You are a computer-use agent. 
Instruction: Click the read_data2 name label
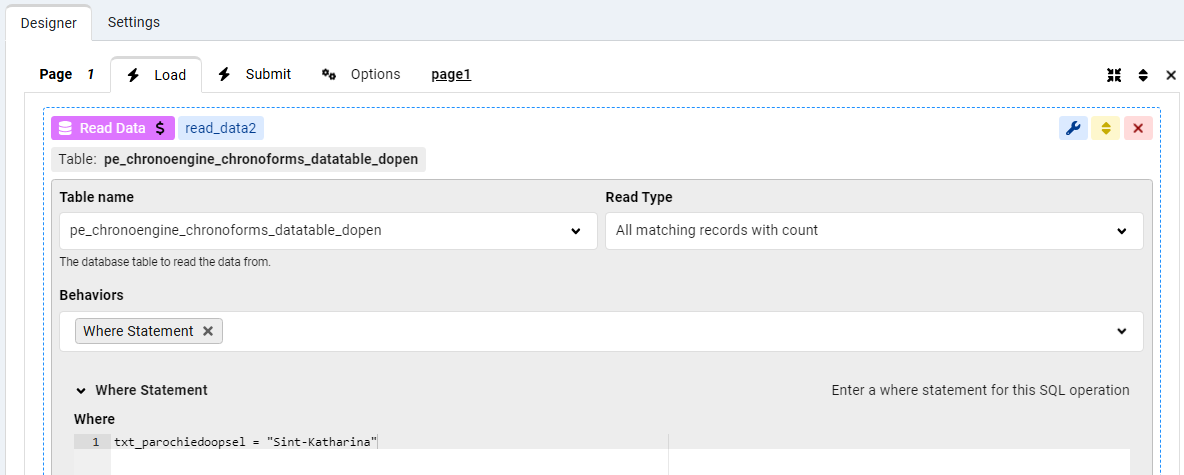[x=221, y=128]
